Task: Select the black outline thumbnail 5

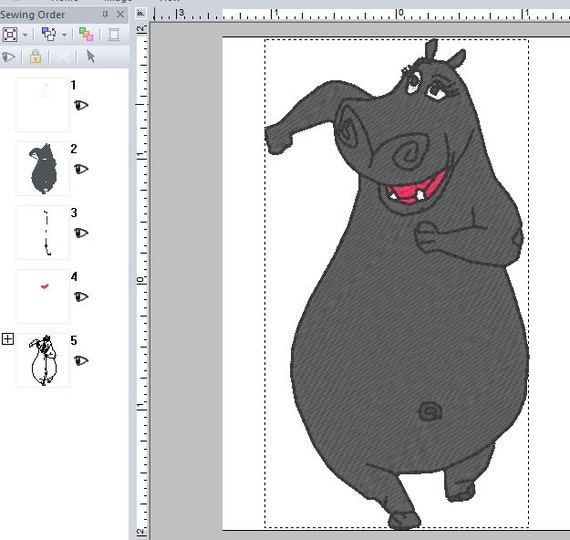Action: [43, 360]
